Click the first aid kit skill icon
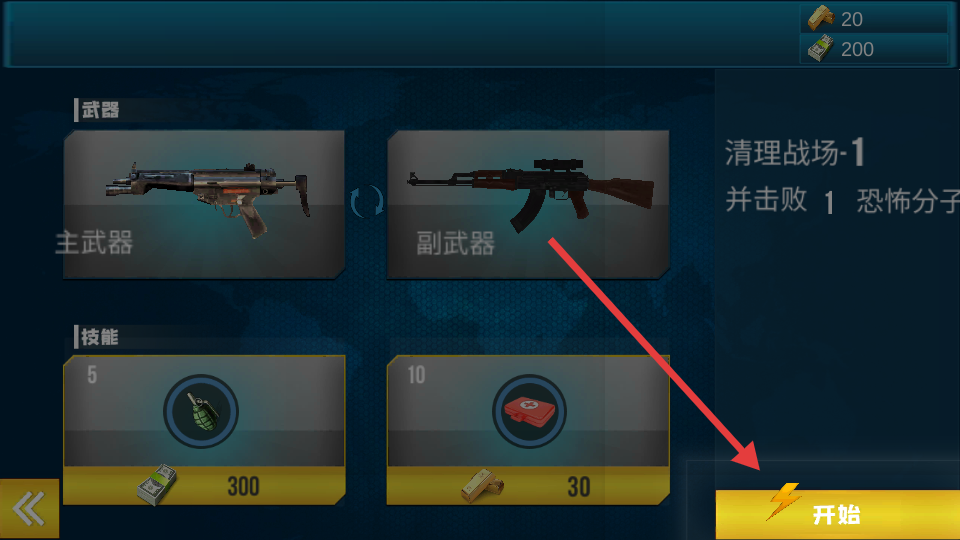960x540 pixels. click(x=529, y=411)
